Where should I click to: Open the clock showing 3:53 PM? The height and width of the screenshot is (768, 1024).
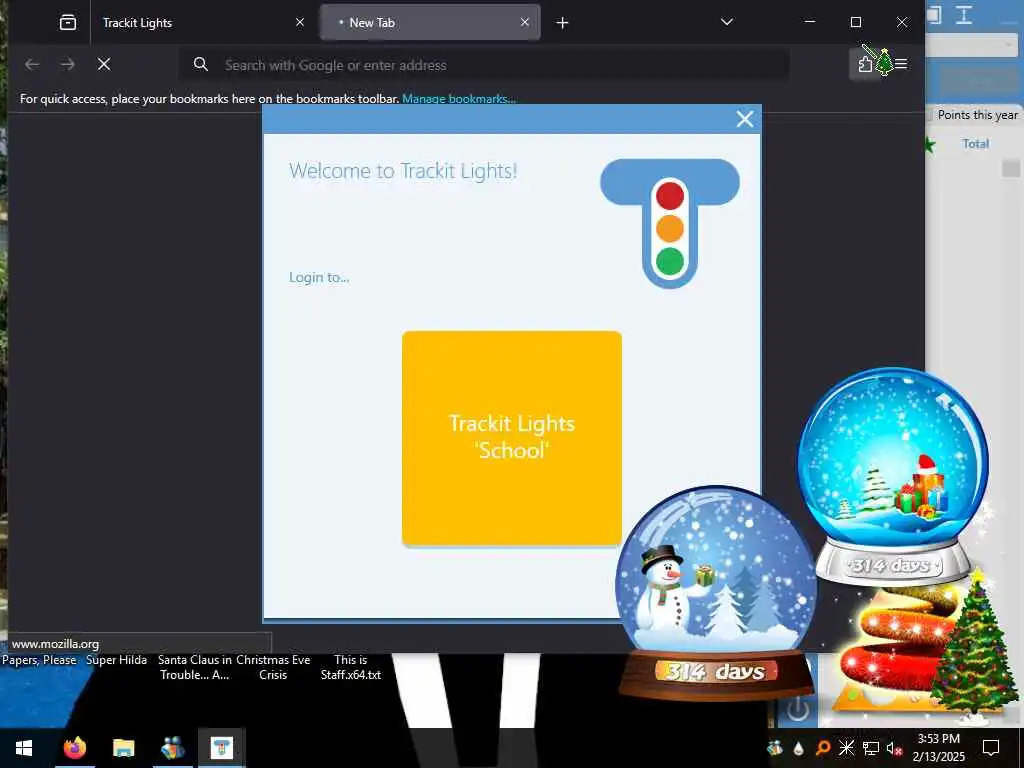[x=938, y=748]
